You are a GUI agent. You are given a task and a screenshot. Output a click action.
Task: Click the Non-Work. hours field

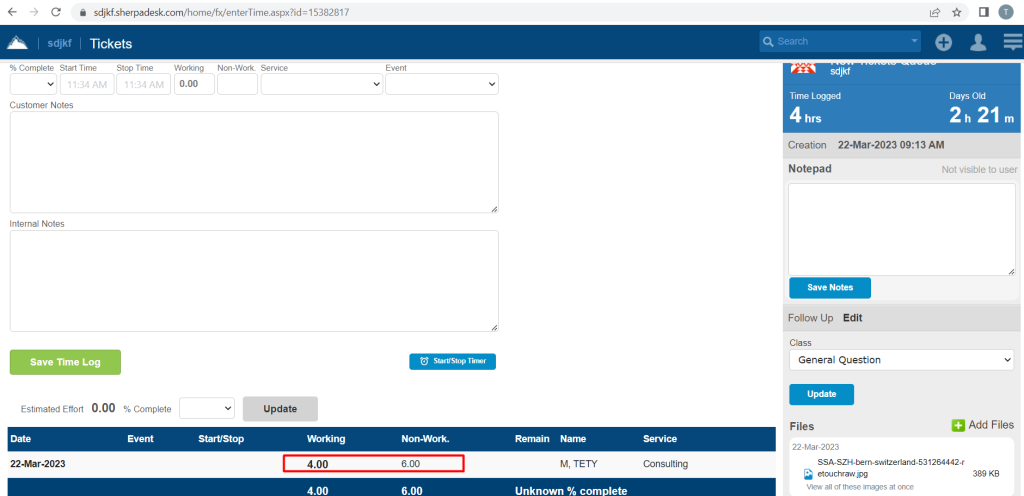(237, 84)
